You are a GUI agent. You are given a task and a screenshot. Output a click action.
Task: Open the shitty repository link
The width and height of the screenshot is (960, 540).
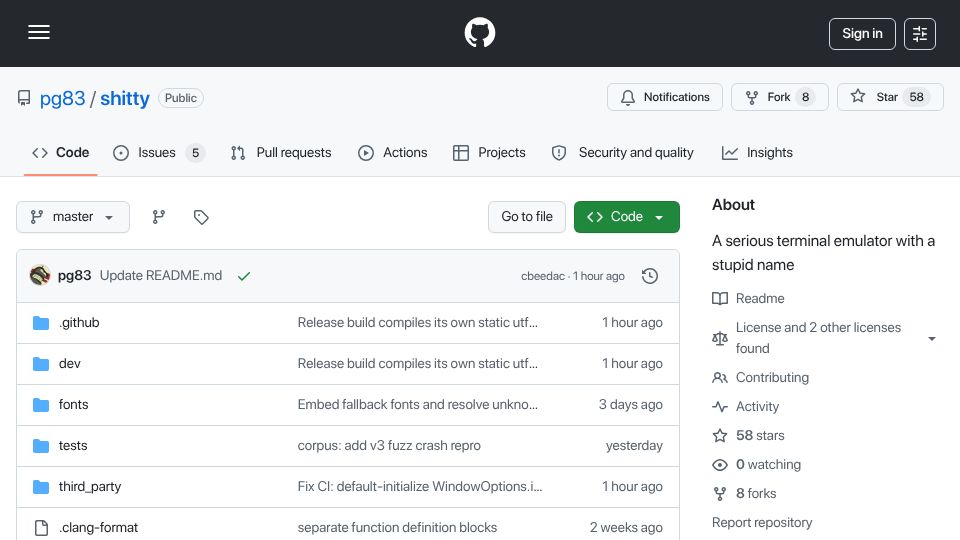click(125, 98)
